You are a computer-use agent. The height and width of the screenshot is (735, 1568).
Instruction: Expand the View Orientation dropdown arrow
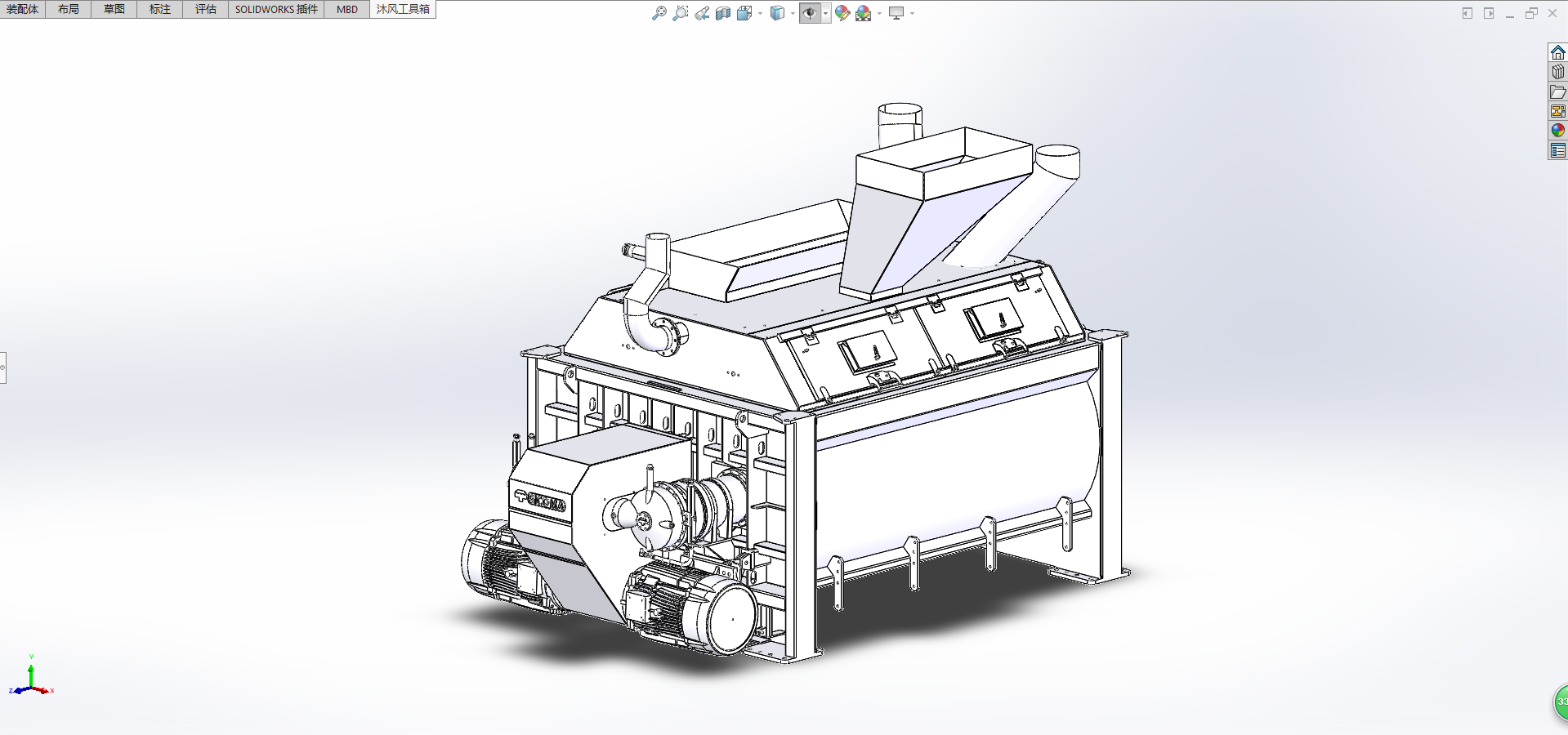pyautogui.click(x=760, y=13)
